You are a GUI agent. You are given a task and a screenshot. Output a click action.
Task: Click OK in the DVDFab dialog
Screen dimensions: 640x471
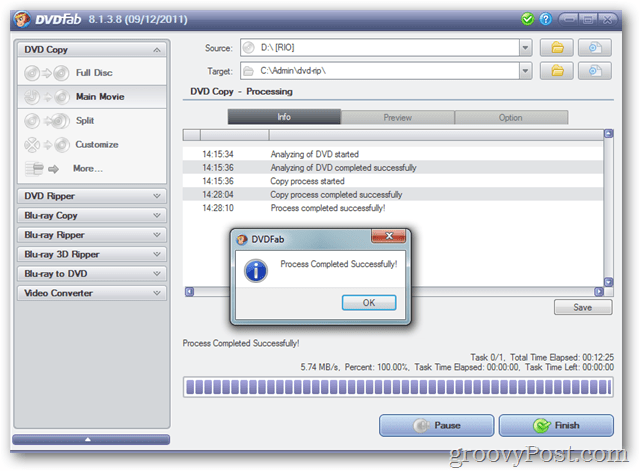(369, 303)
